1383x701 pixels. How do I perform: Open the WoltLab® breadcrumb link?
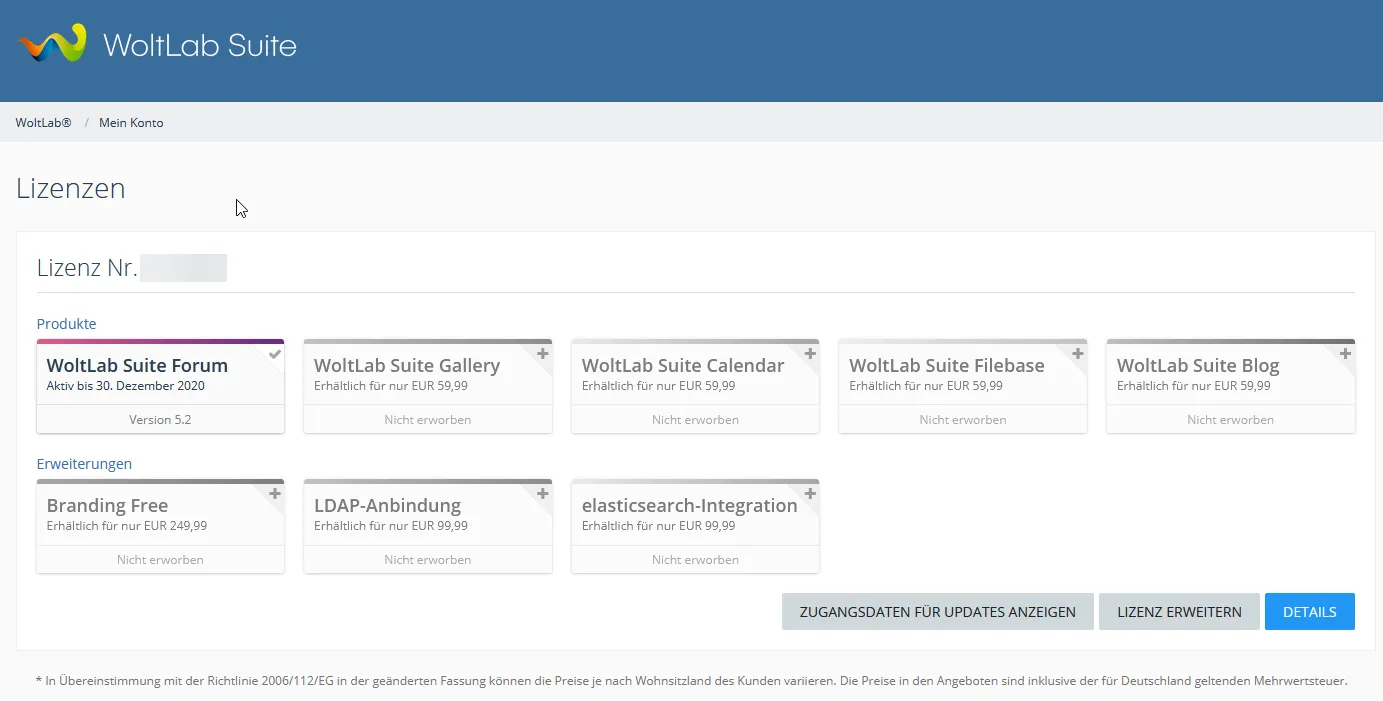tap(43, 123)
